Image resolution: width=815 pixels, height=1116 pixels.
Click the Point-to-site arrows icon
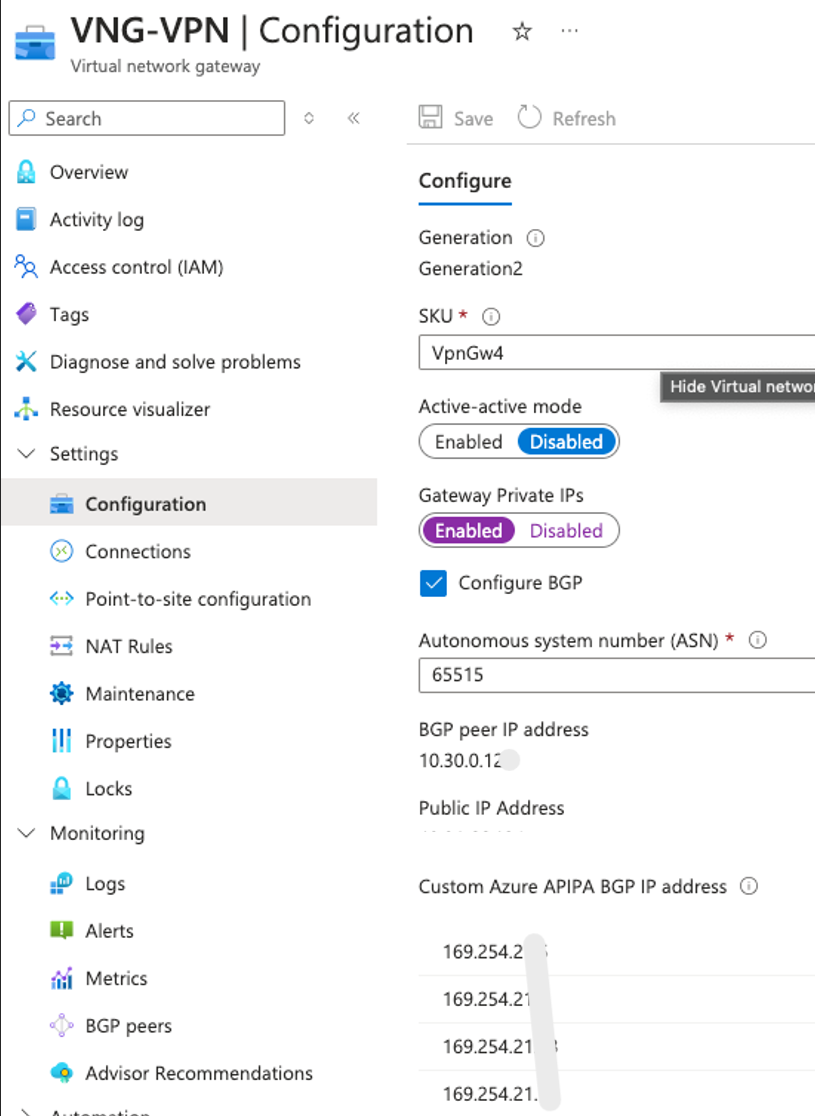tap(62, 599)
